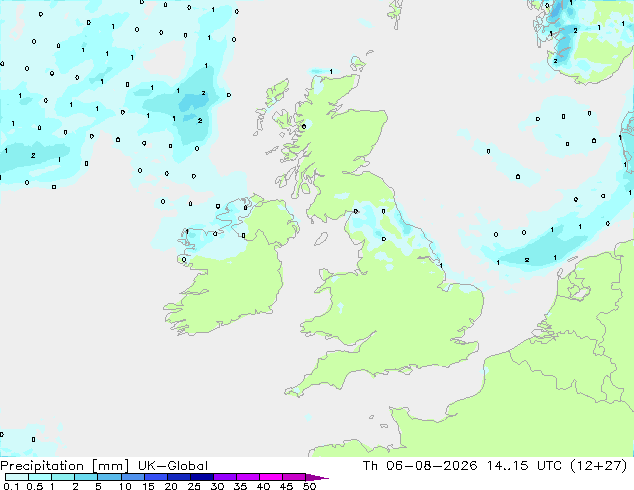Click the 2–5 mm legend color swatch

pyautogui.click(x=86, y=477)
